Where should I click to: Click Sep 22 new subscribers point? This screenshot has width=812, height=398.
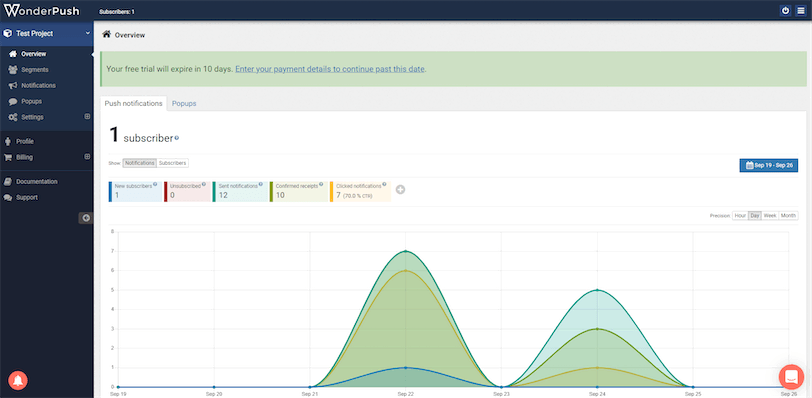pyautogui.click(x=405, y=367)
